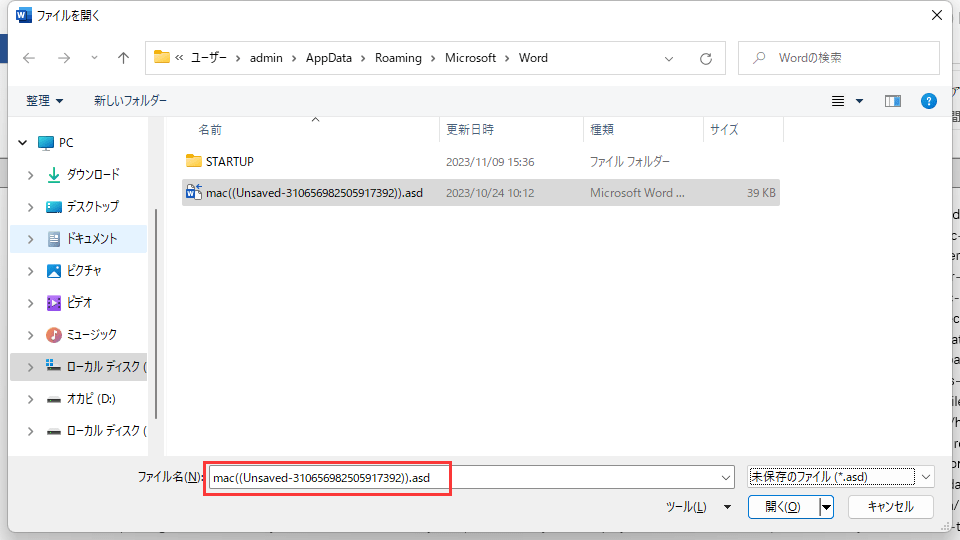This screenshot has width=960, height=540.
Task: Click the folder icon in address bar
Action: tap(162, 57)
